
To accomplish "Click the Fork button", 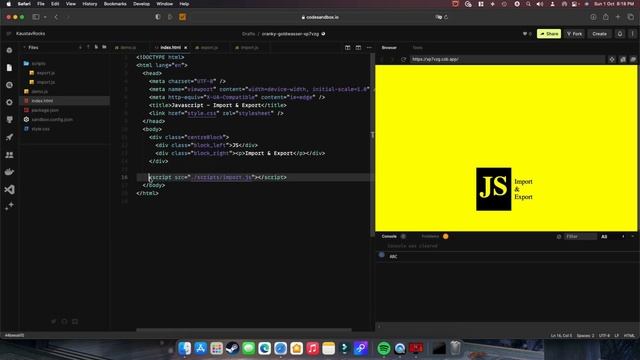I will tap(575, 34).
